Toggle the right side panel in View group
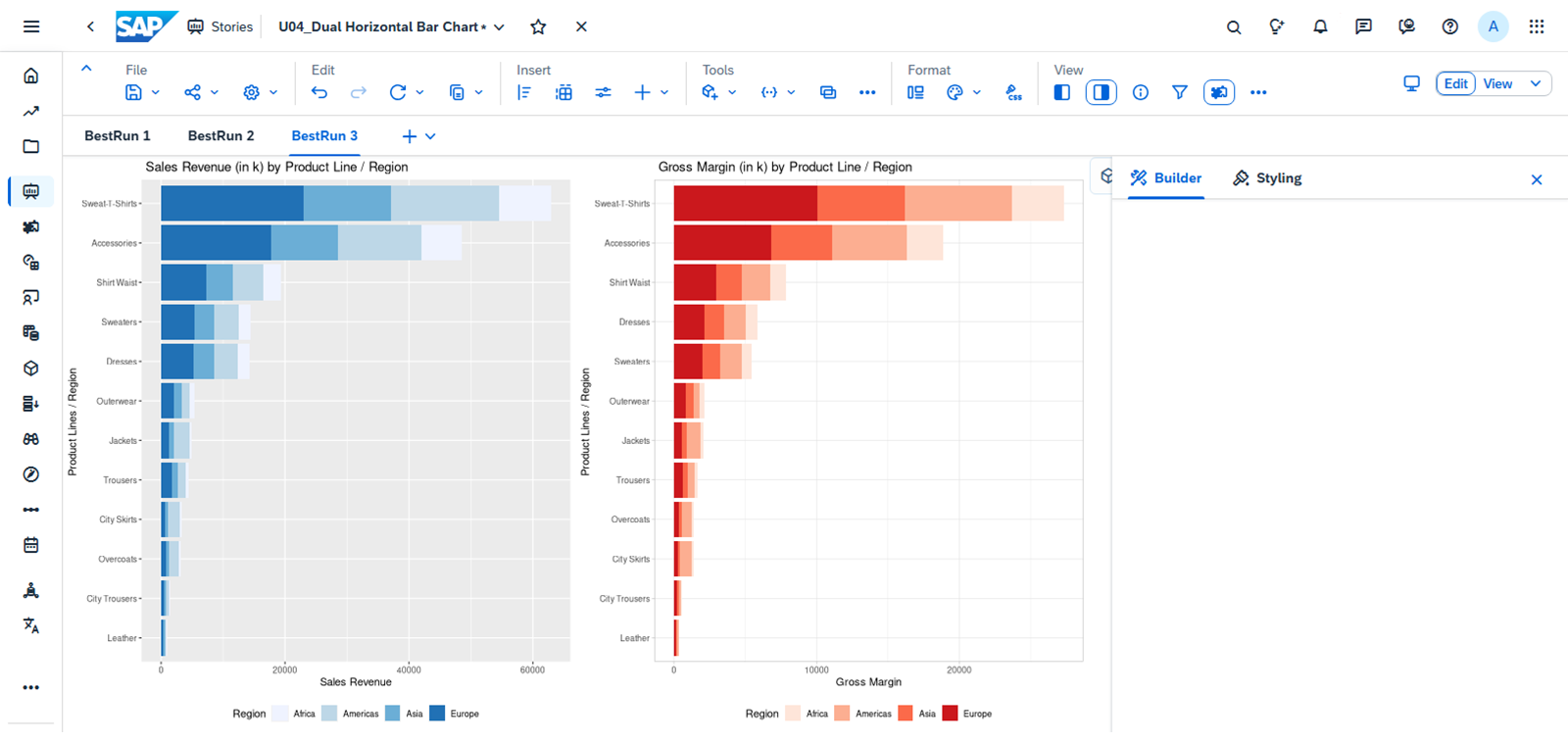This screenshot has height=742, width=1568. click(x=1102, y=92)
